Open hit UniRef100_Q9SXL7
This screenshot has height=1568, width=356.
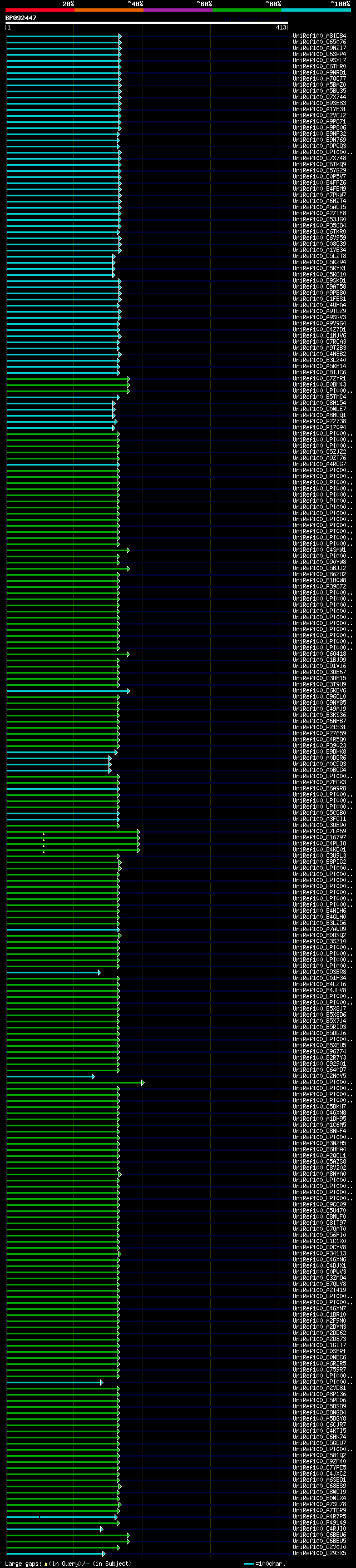click(x=319, y=60)
